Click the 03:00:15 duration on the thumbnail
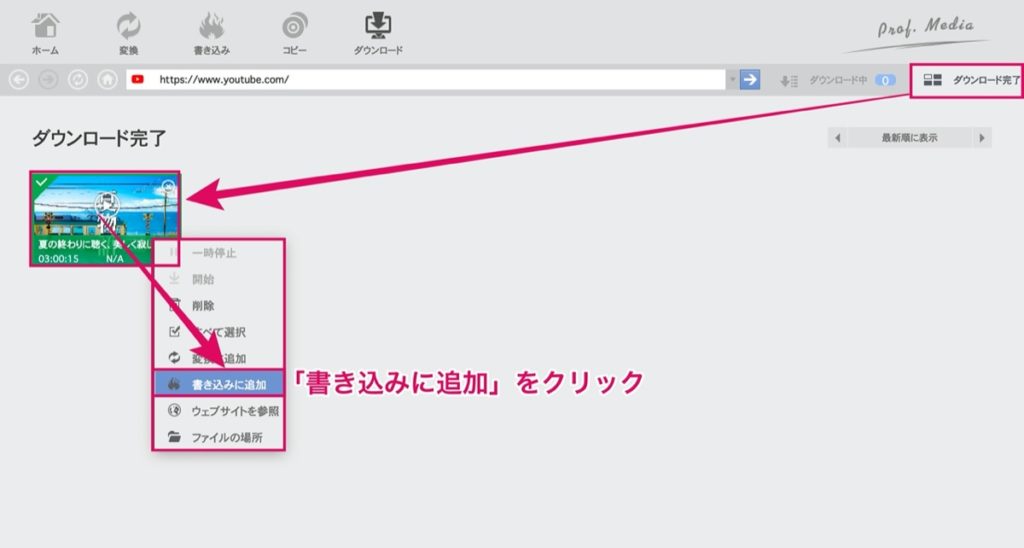The width and height of the screenshot is (1024, 548). click(x=58, y=259)
